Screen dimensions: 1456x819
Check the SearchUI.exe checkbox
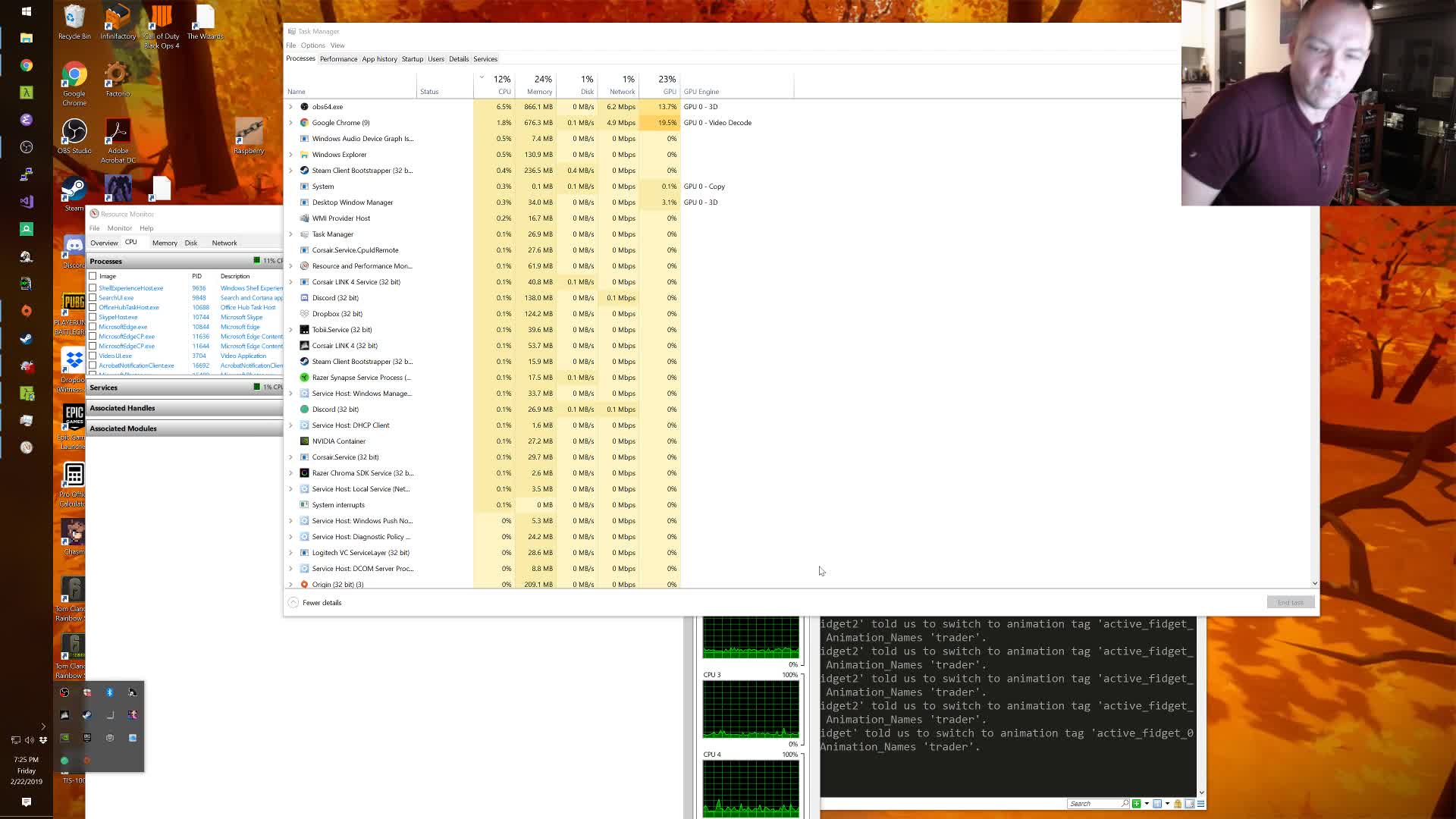click(93, 298)
